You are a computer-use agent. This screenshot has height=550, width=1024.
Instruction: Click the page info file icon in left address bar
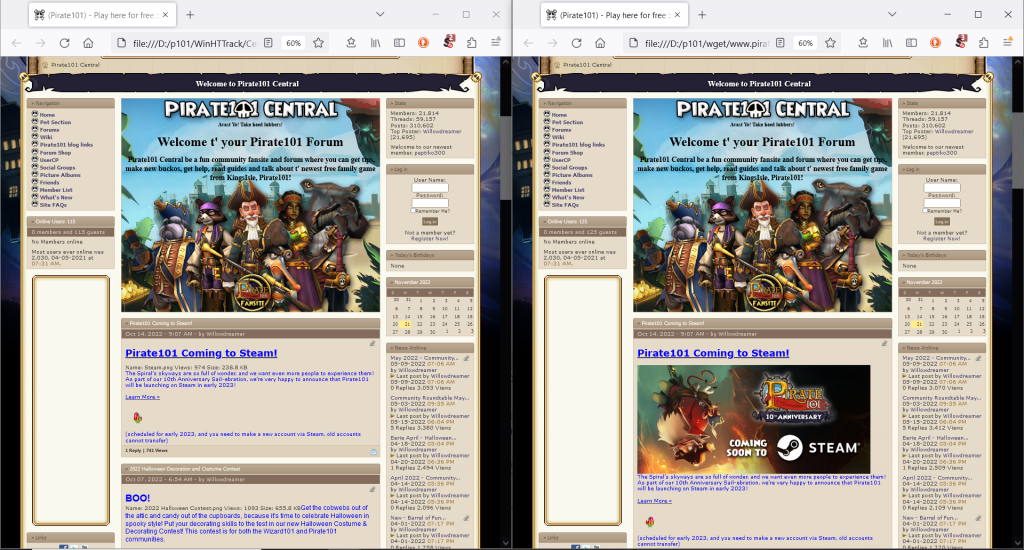[x=121, y=43]
